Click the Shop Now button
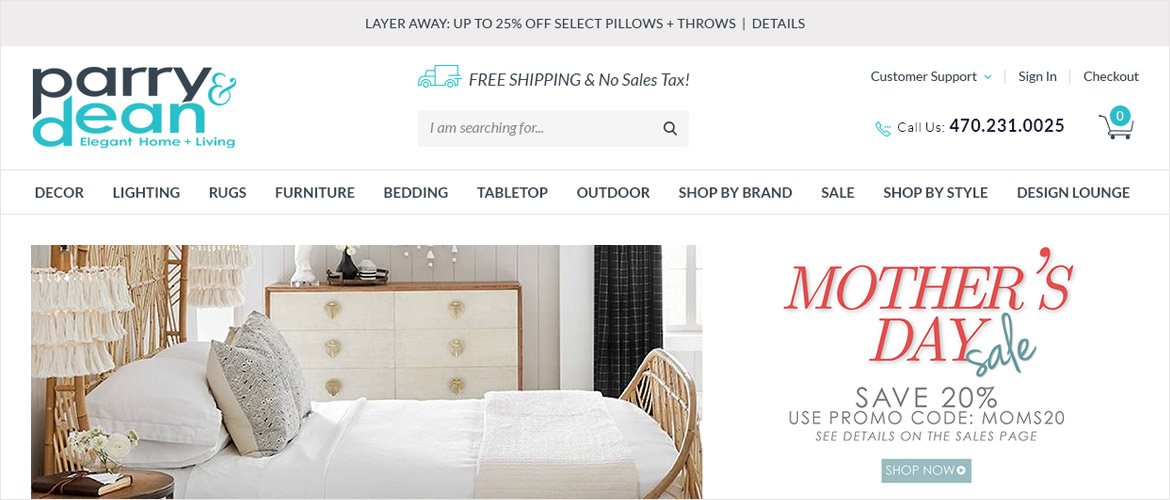This screenshot has height=500, width=1170. click(x=926, y=470)
